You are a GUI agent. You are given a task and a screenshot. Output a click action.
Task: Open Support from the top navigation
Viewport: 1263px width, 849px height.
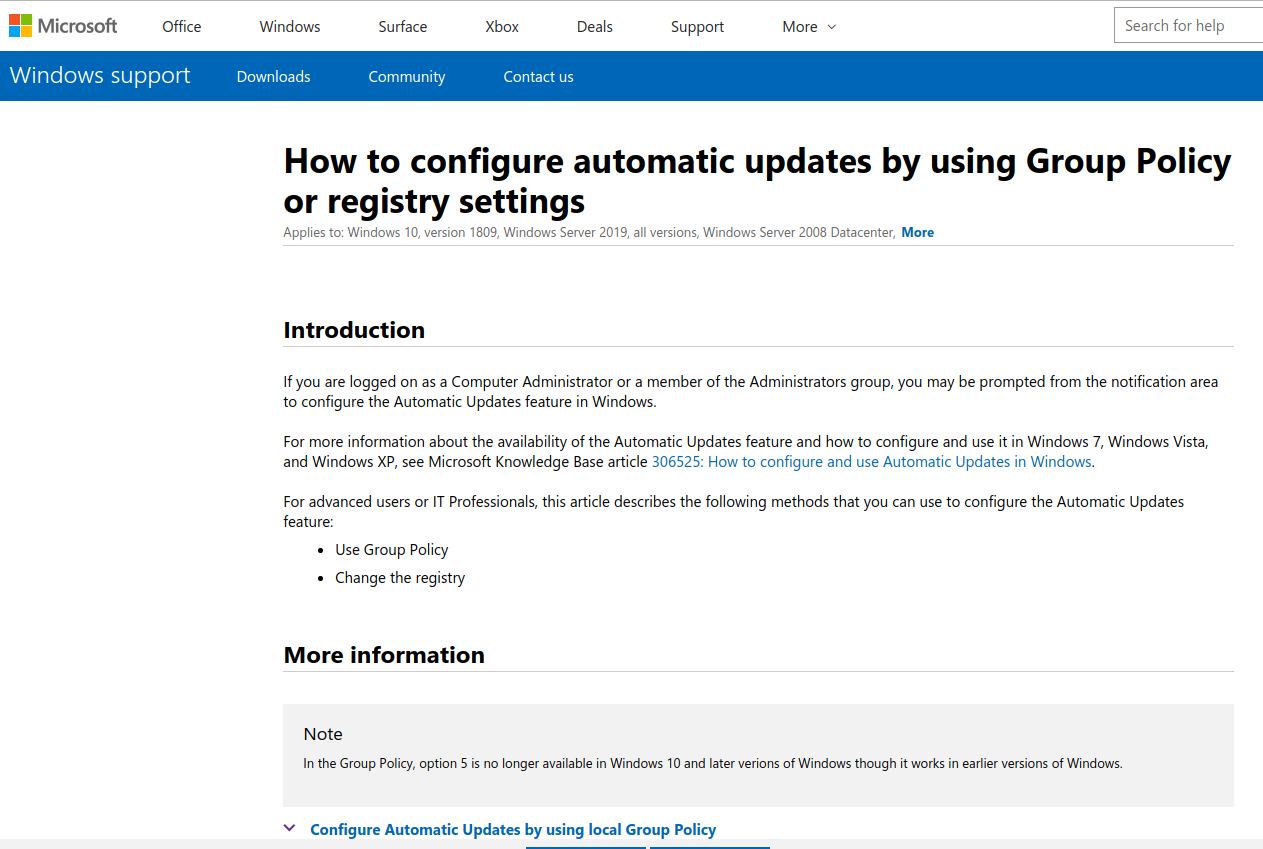697,27
